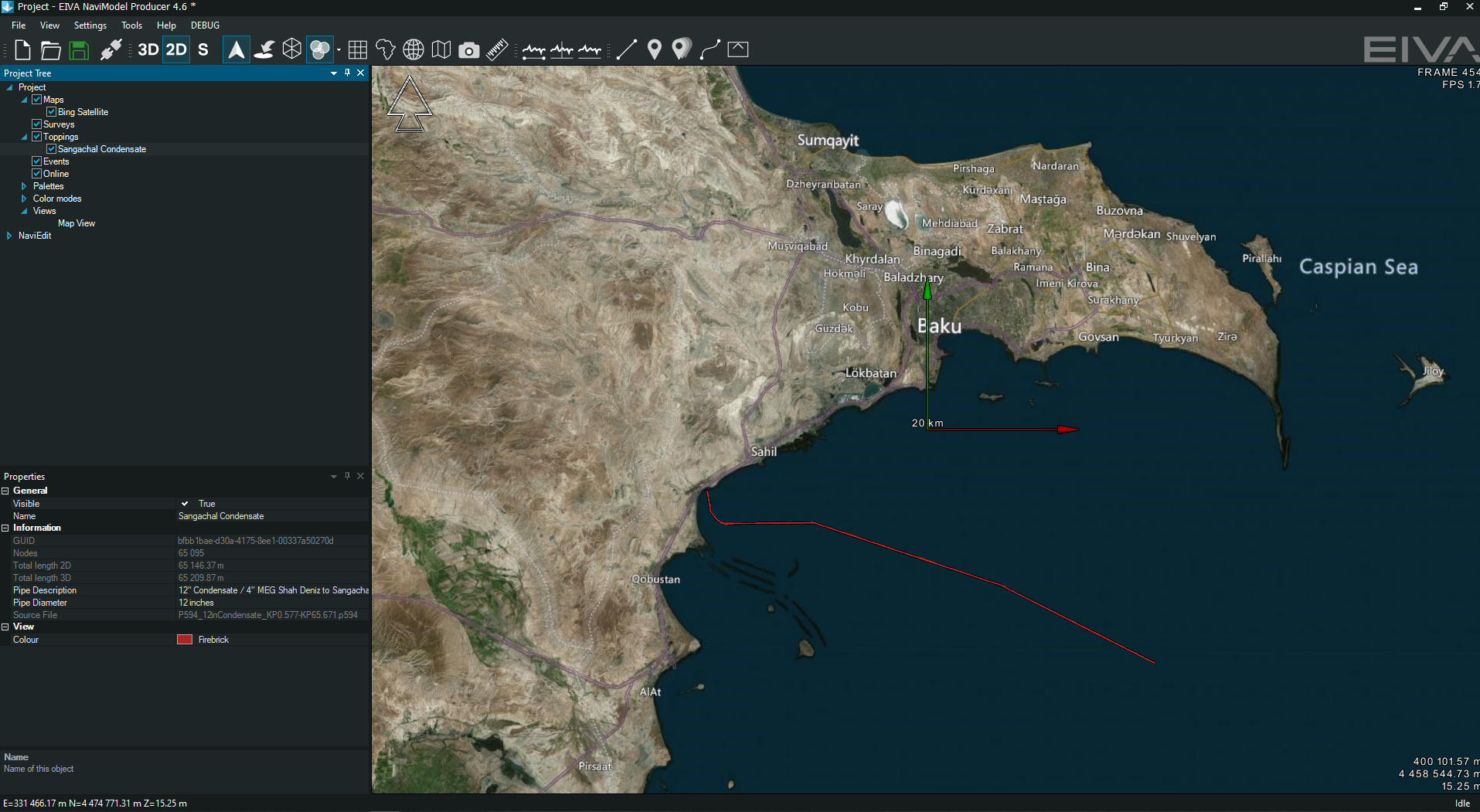Image resolution: width=1480 pixels, height=812 pixels.
Task: Open the Tools menu
Action: pos(131,25)
